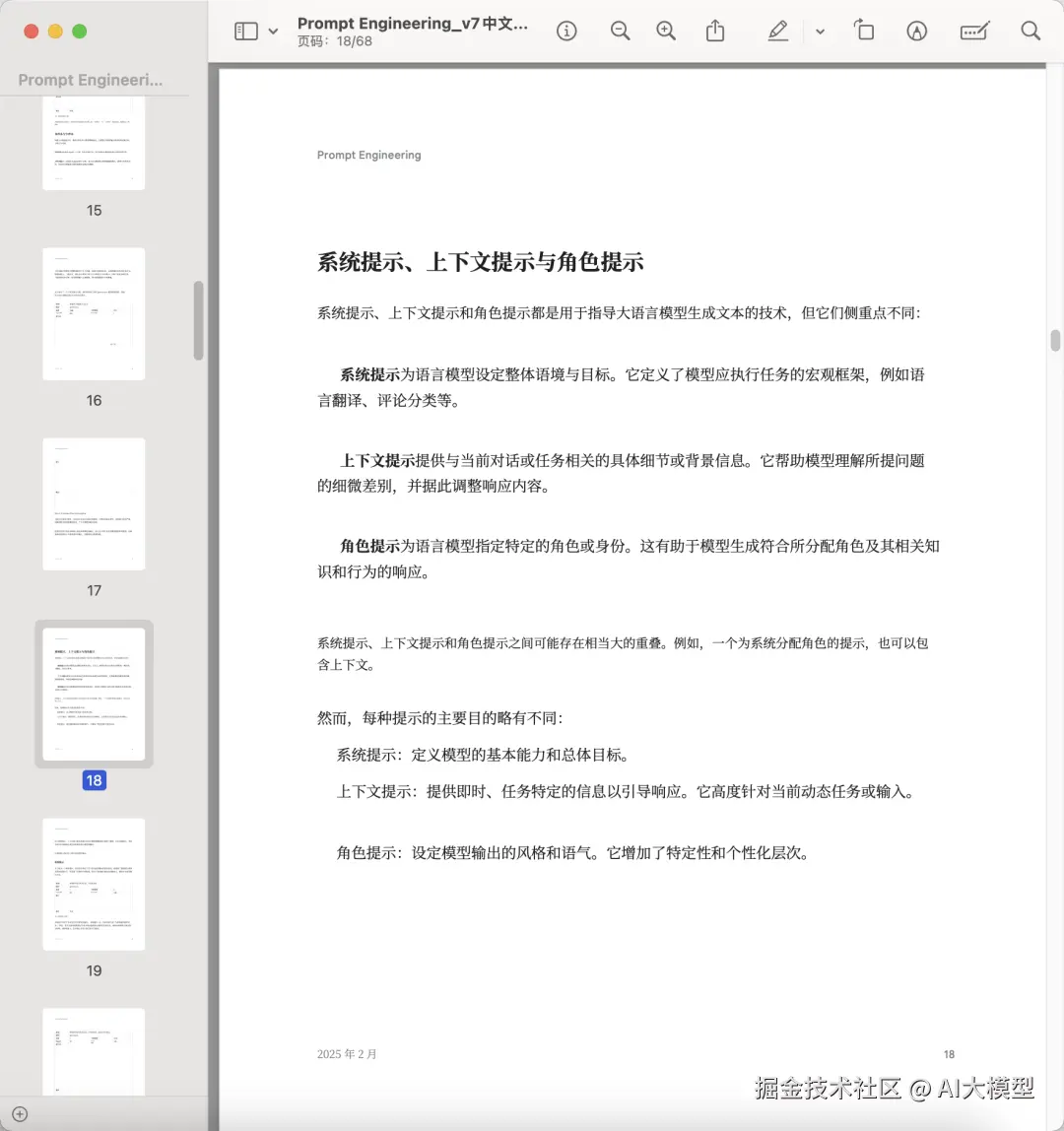
Task: Click the heading 系统提示、上下文提示与角色提示
Action: (481, 262)
